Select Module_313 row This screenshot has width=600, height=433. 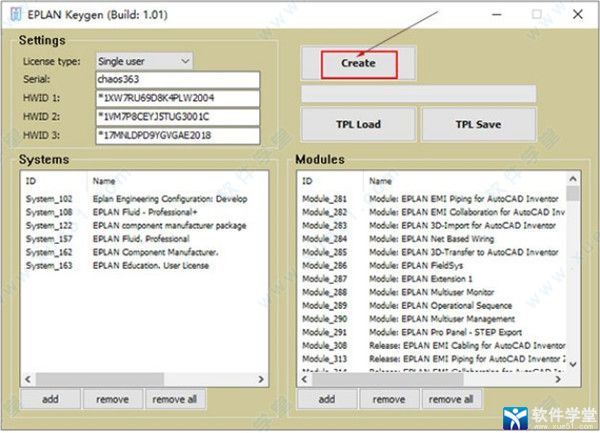[432, 359]
